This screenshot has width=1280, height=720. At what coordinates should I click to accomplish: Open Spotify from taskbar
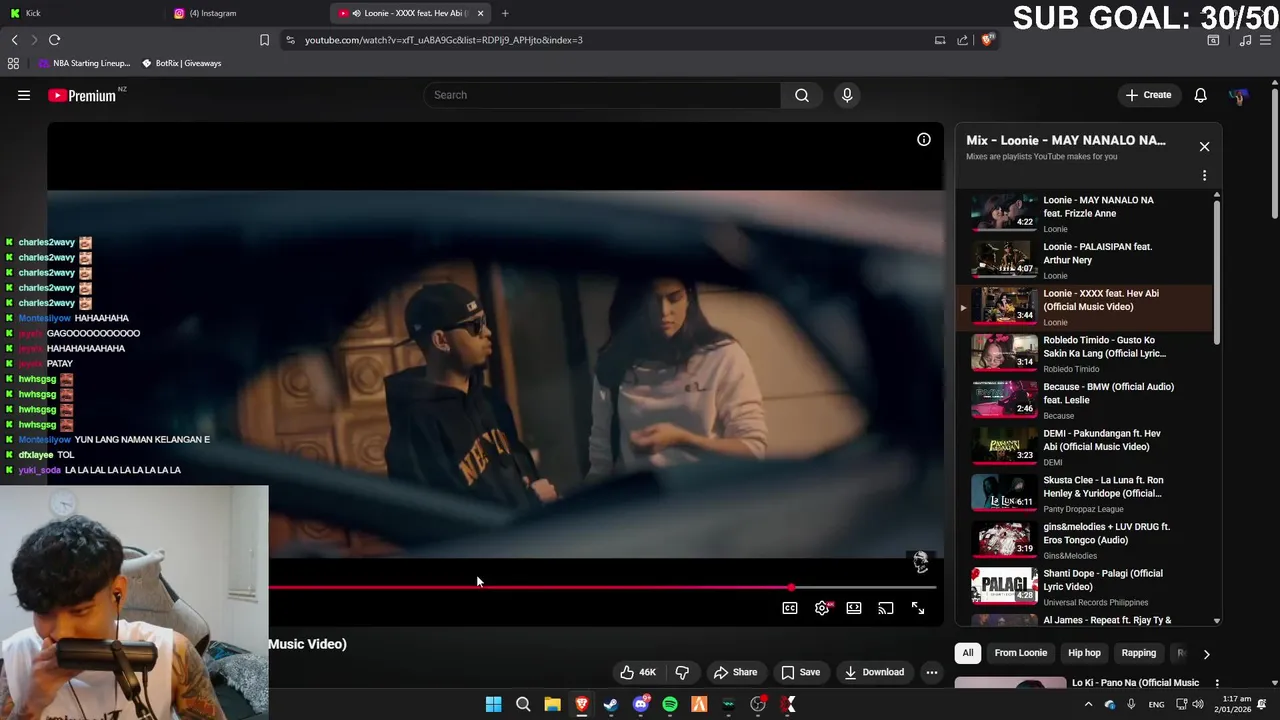tap(670, 705)
